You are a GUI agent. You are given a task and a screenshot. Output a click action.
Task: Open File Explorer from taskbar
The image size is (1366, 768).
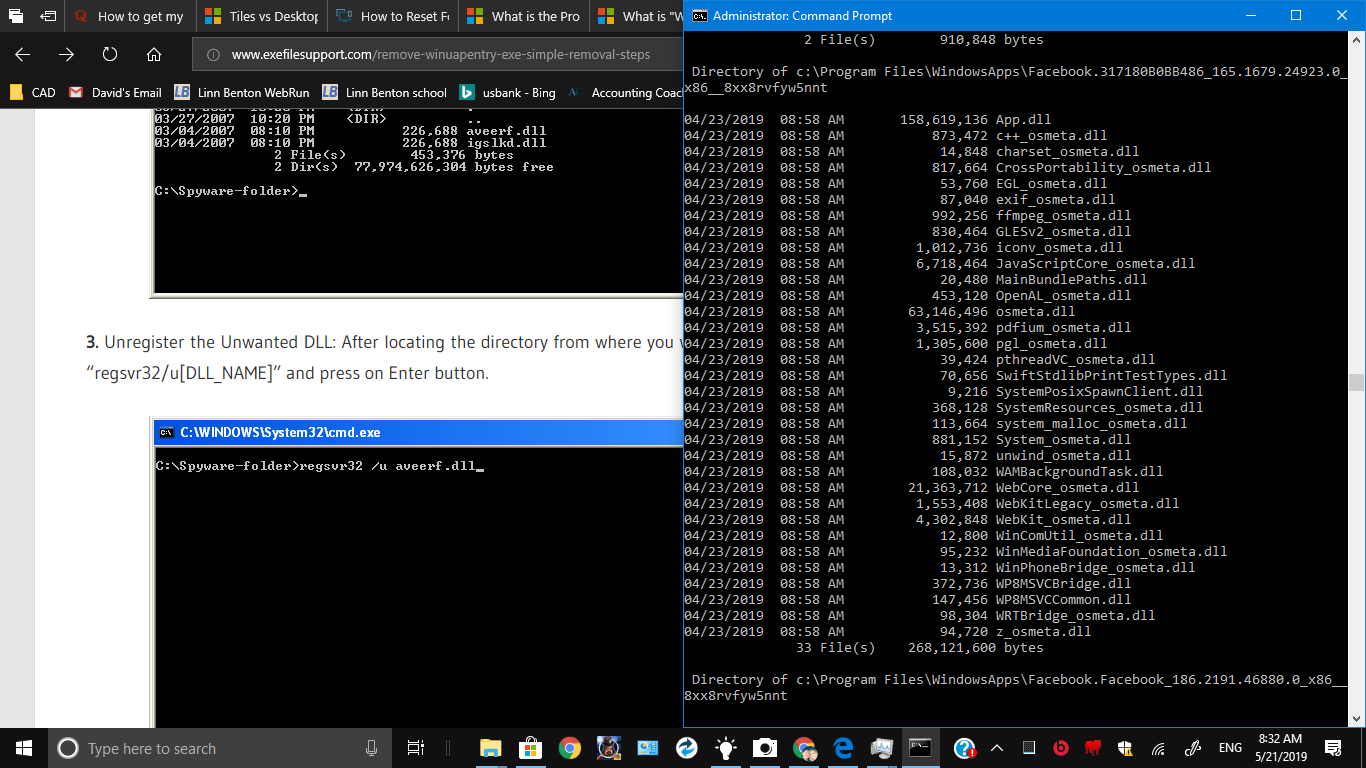tap(491, 748)
